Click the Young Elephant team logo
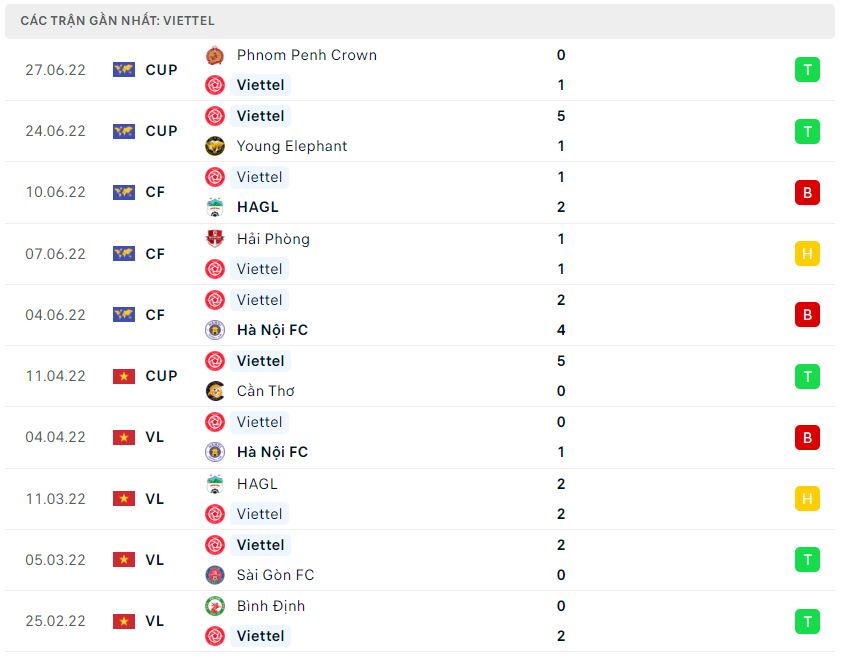841x660 pixels. click(x=215, y=146)
